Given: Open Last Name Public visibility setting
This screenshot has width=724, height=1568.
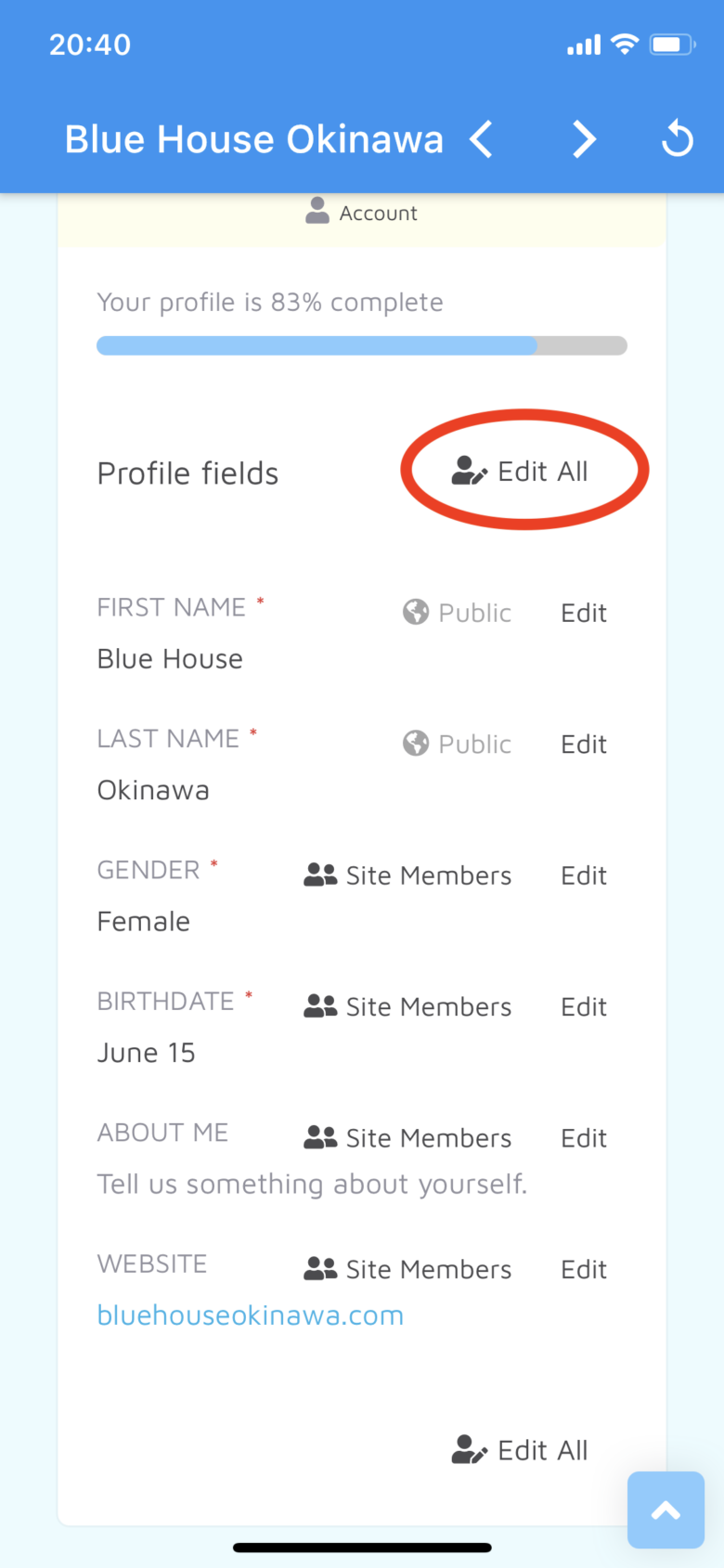Looking at the screenshot, I should (x=458, y=744).
